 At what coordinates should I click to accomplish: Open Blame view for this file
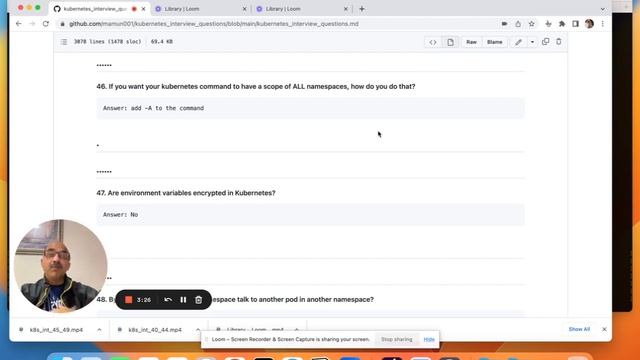point(494,42)
